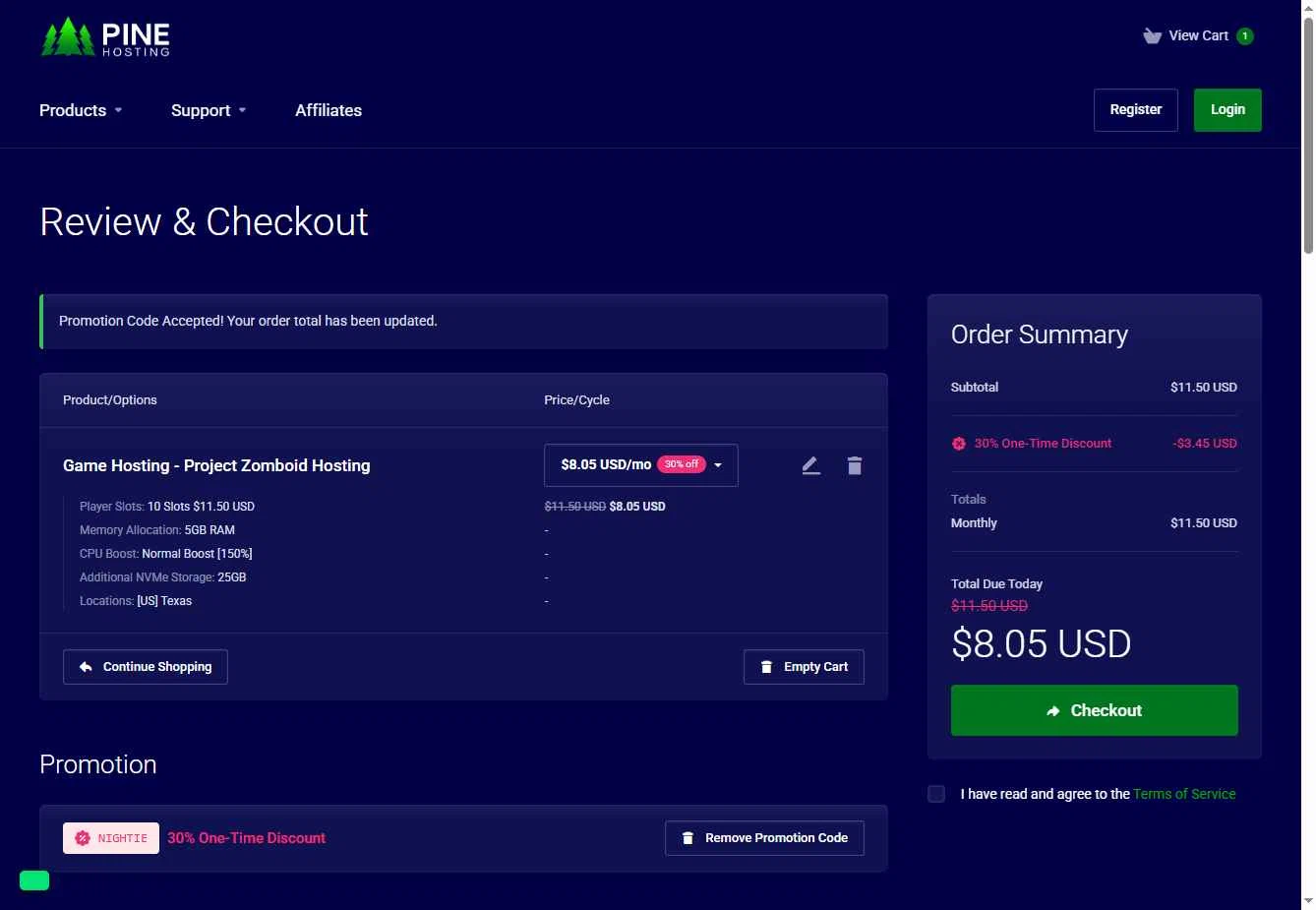Click Remove Promotion Code

[764, 838]
